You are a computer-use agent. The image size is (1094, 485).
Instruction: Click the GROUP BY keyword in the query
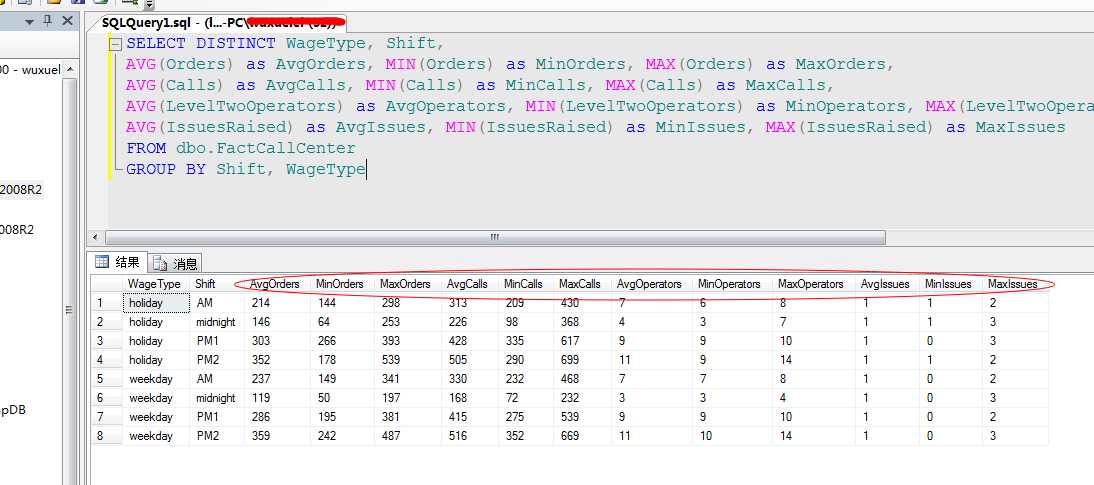[x=166, y=169]
